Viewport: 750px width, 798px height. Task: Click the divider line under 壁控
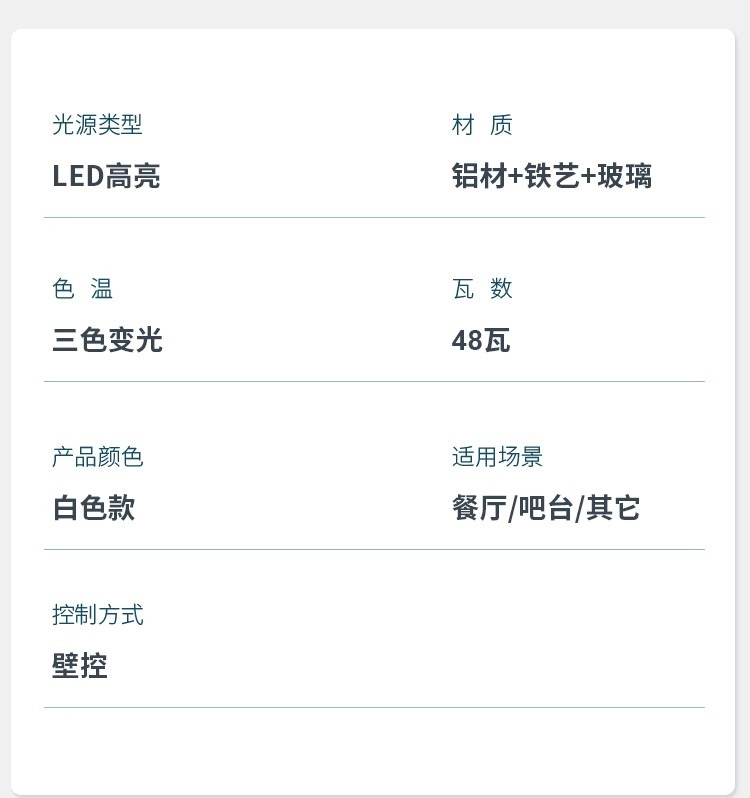click(374, 707)
